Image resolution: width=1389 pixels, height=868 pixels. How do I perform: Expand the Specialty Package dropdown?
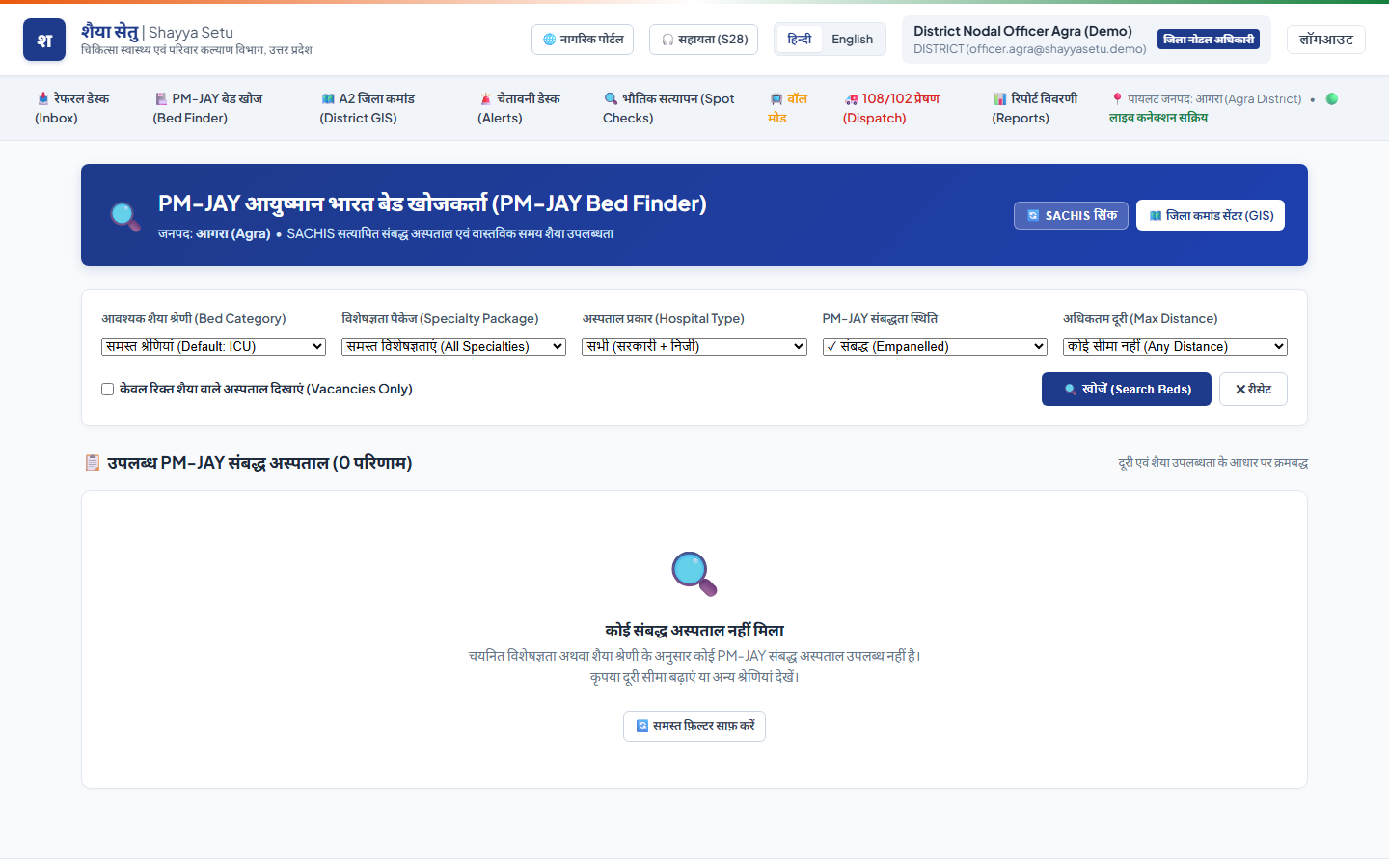coord(453,346)
